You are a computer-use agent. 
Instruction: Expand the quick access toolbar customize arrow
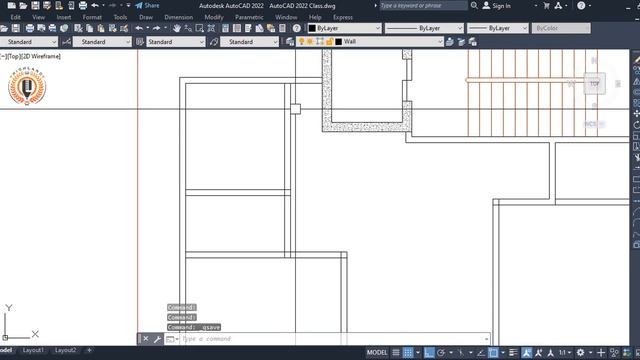pos(129,6)
